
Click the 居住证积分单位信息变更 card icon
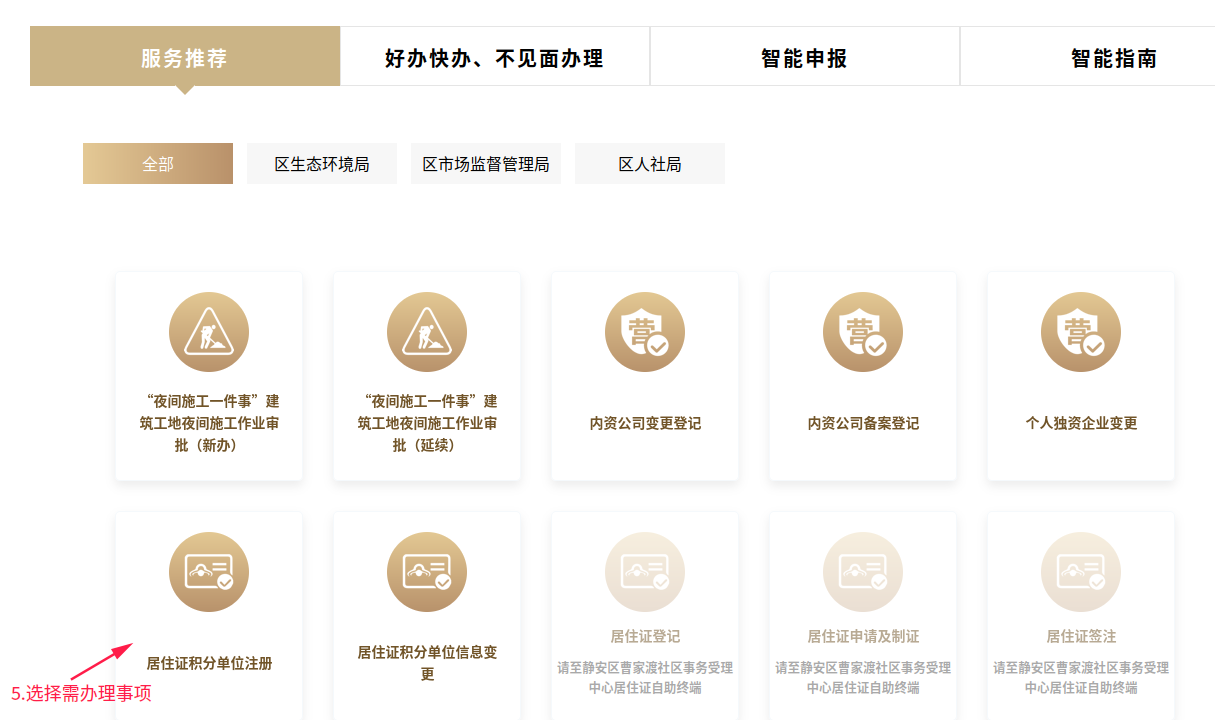[427, 572]
